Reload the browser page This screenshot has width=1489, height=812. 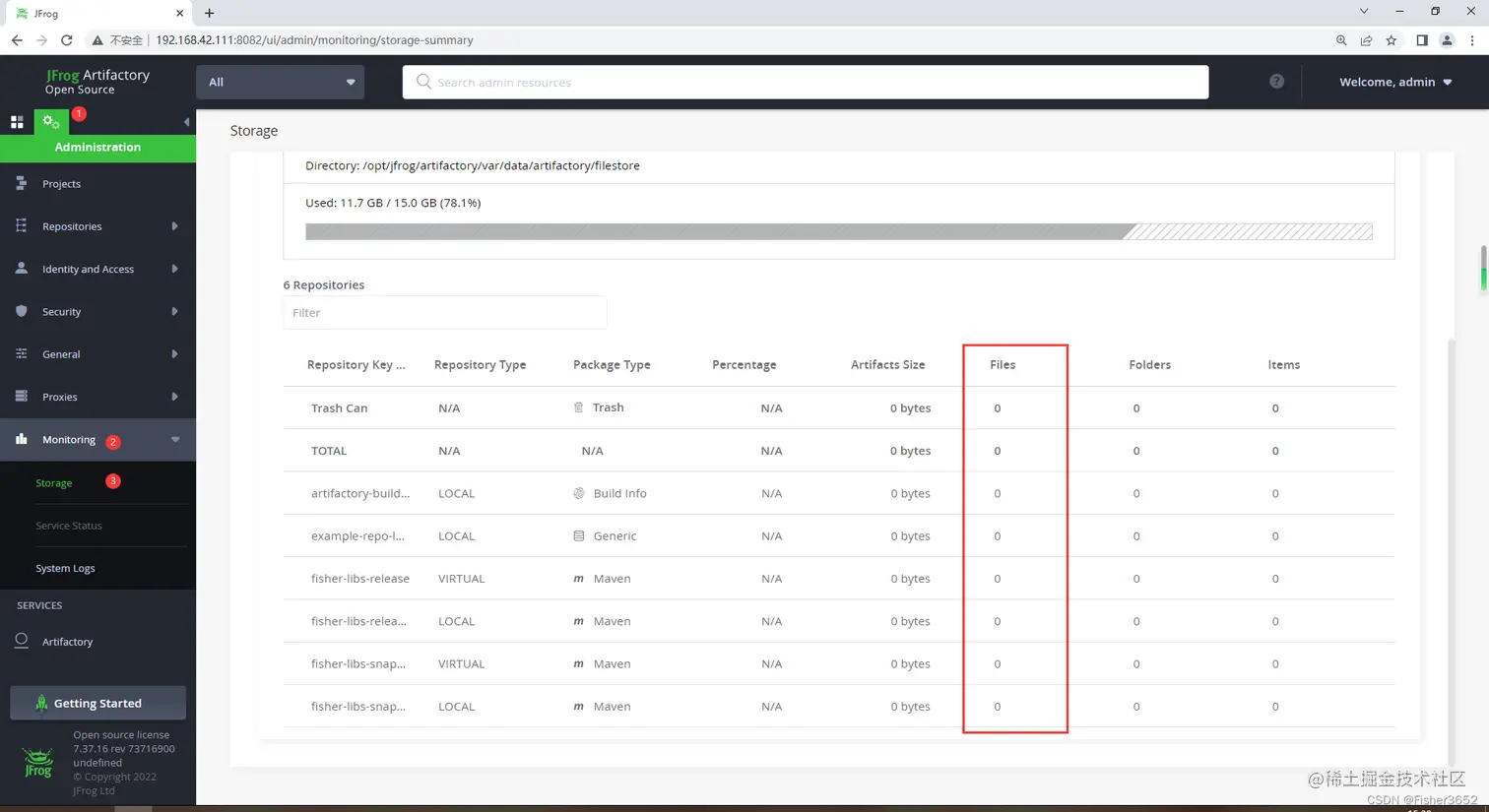tap(67, 40)
